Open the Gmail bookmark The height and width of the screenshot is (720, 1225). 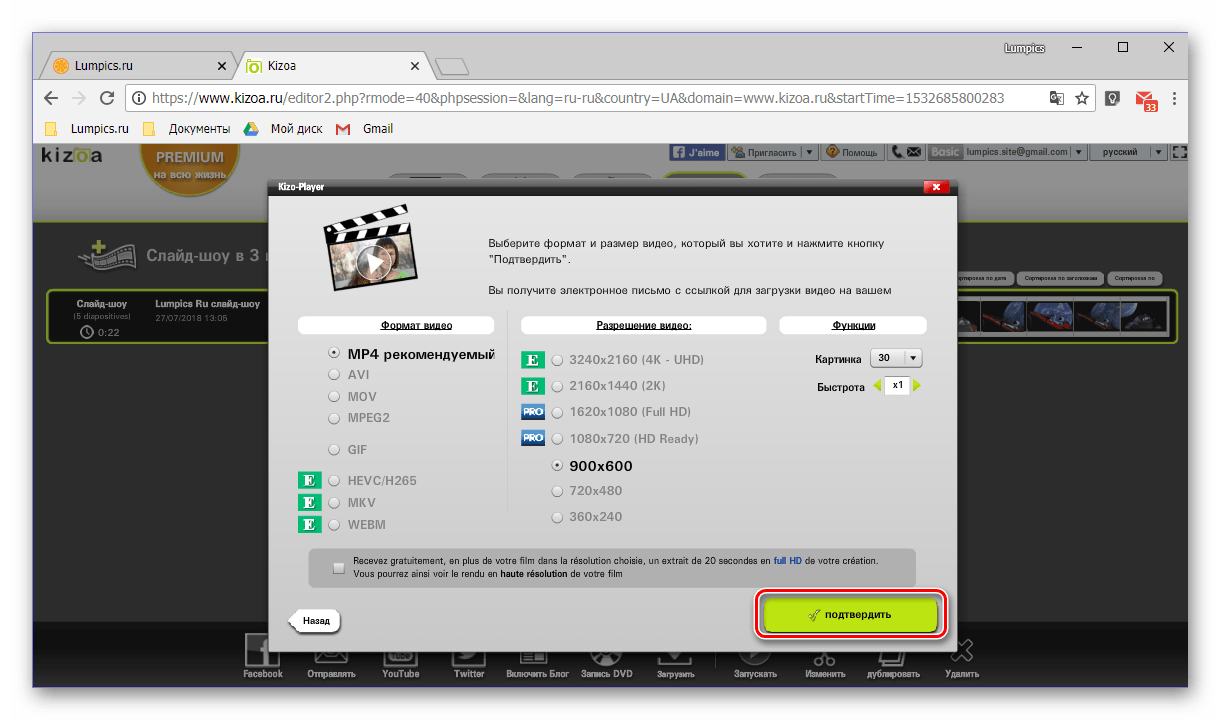365,129
